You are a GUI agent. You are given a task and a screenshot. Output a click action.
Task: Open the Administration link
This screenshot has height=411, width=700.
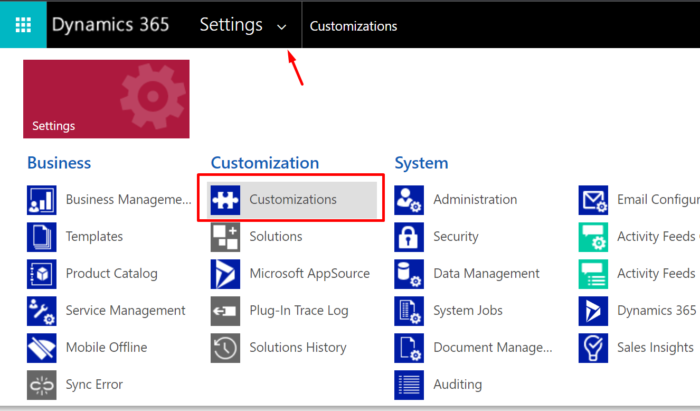coord(475,200)
